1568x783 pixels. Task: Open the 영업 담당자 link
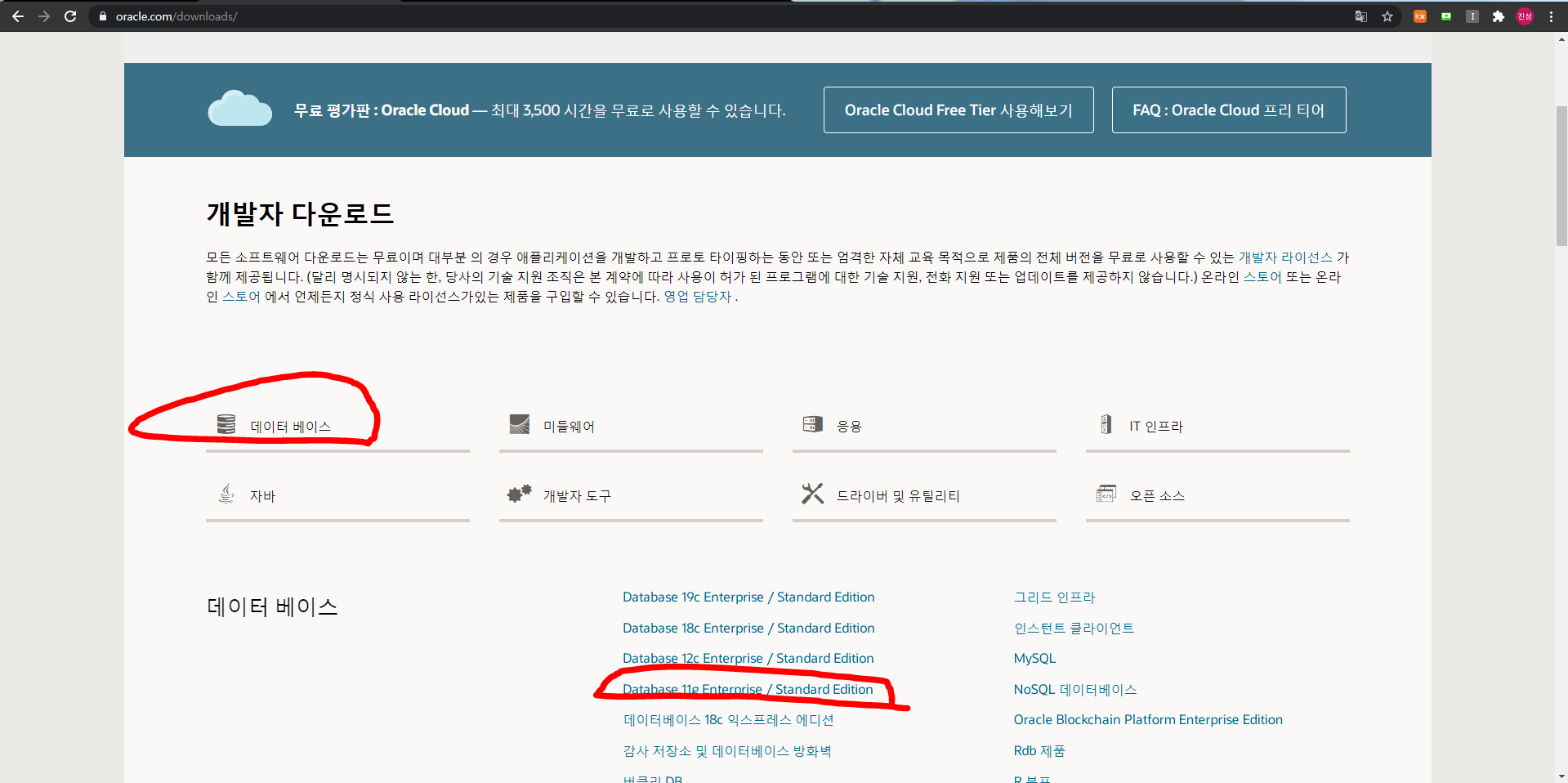coord(697,297)
